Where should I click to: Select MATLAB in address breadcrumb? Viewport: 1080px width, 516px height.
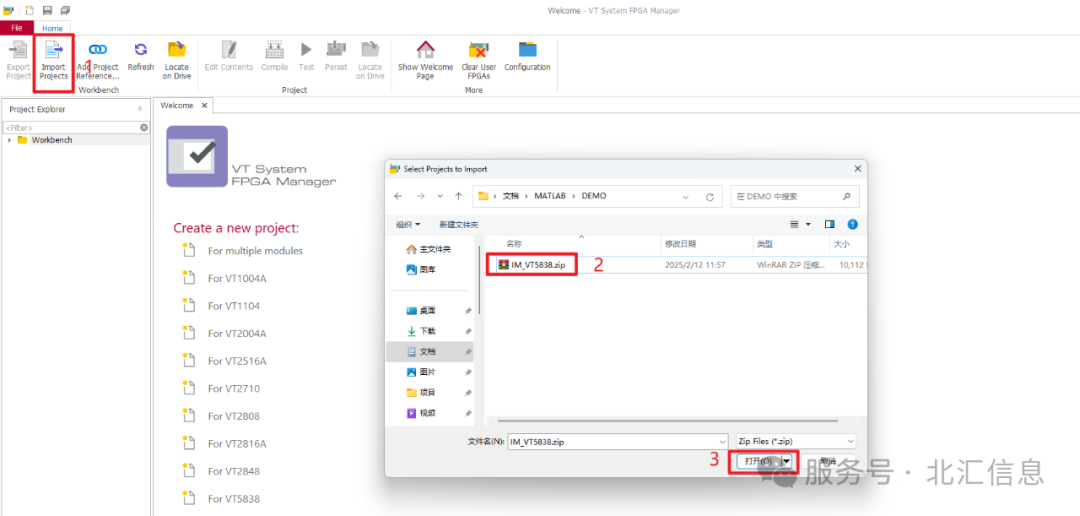click(550, 196)
